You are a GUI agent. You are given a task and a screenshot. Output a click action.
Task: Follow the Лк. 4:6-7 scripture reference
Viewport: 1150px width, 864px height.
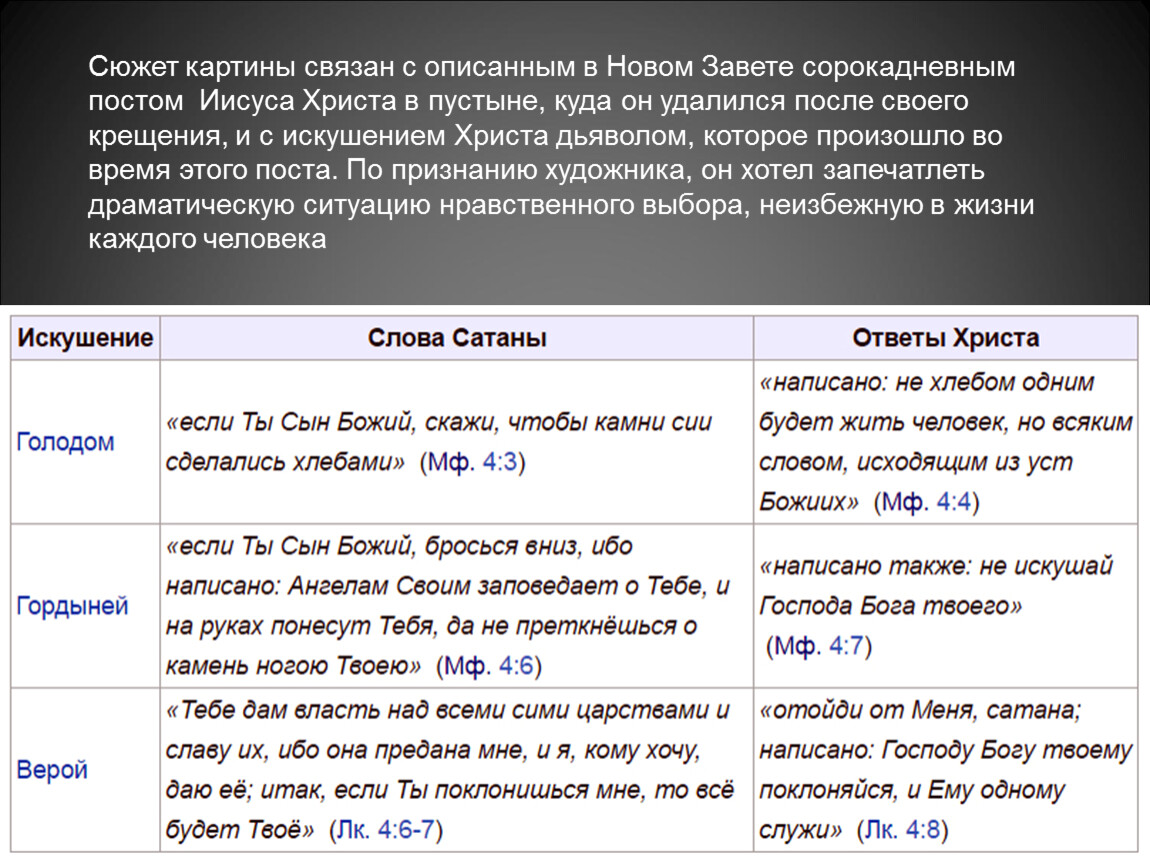(x=387, y=830)
